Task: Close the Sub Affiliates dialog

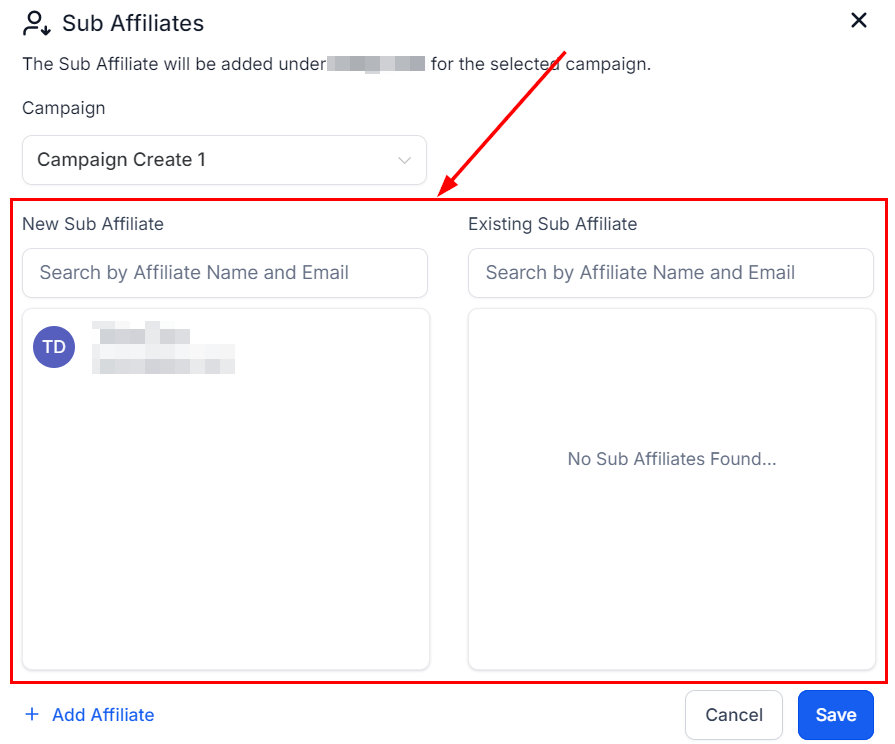Action: tap(858, 21)
